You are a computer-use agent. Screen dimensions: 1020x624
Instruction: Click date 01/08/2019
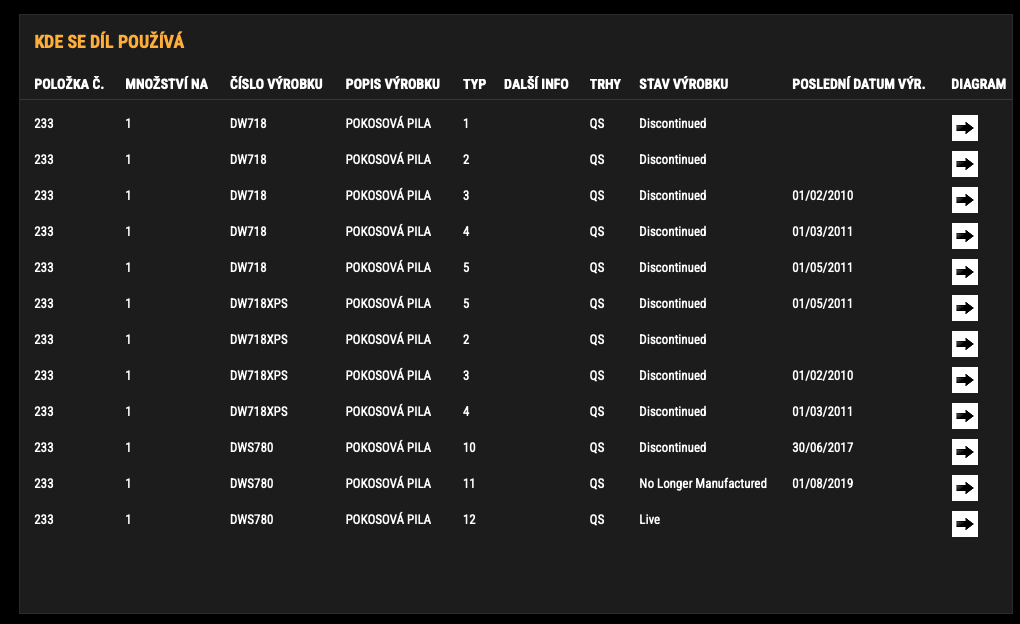pos(822,483)
